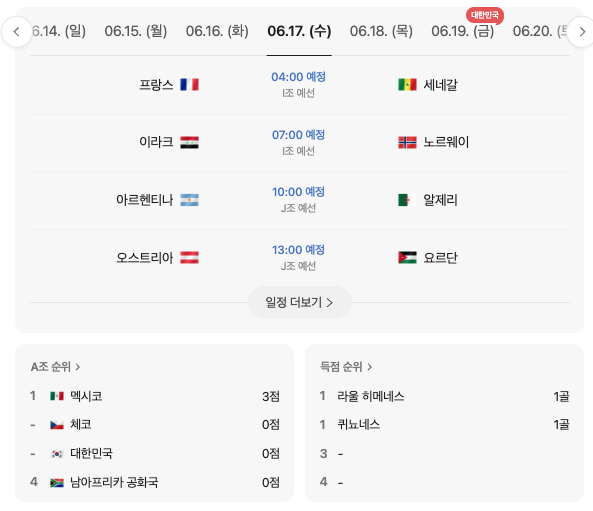
Task: Open the 13:00 예정 Austria match
Action: coord(299,258)
